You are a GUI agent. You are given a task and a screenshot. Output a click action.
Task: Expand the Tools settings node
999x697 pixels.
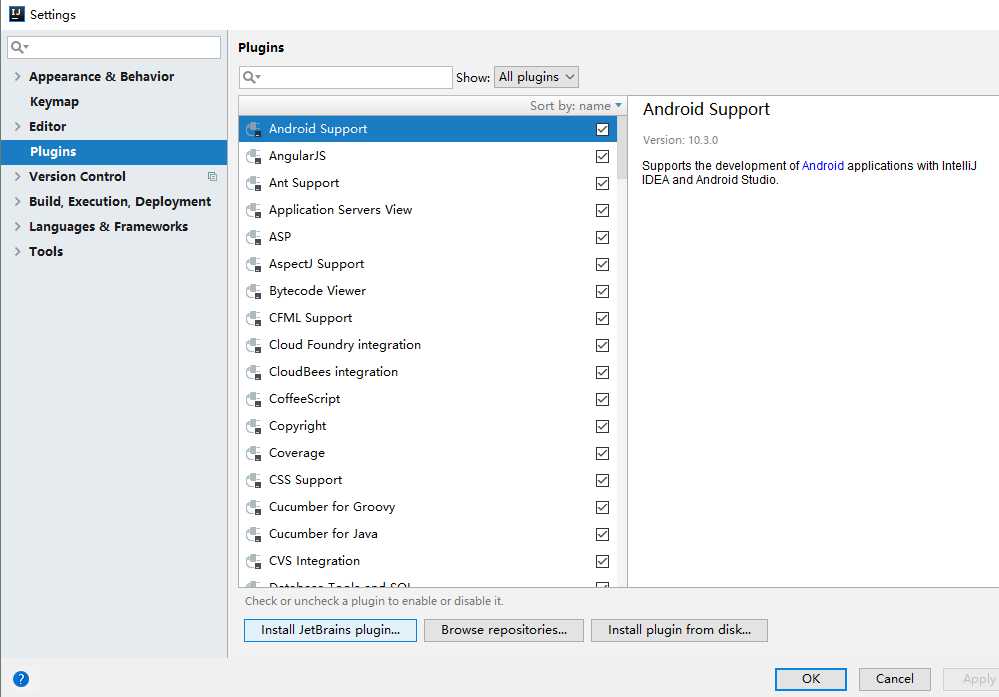coord(17,251)
